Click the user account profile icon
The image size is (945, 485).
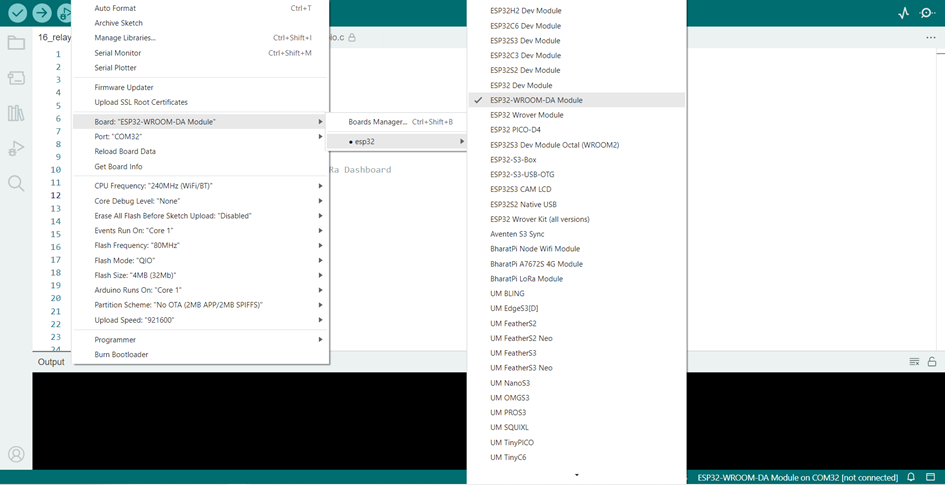(x=16, y=454)
